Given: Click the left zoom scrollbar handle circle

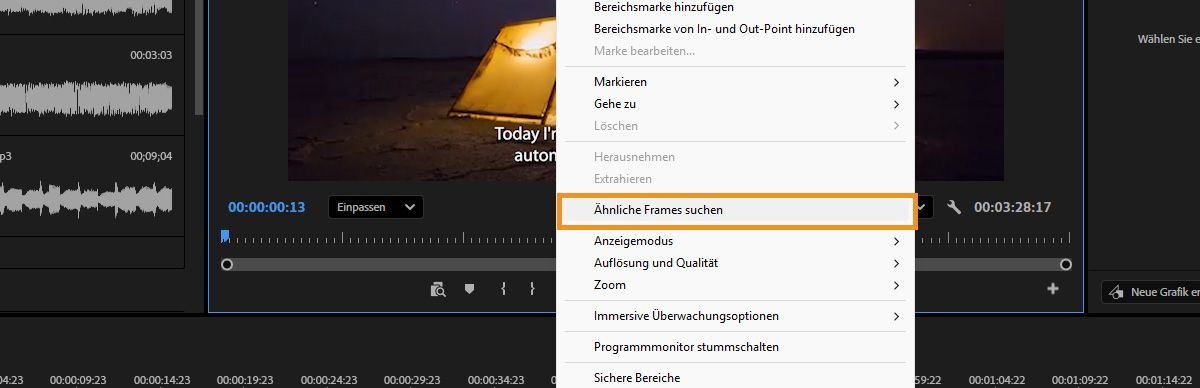Looking at the screenshot, I should point(227,264).
